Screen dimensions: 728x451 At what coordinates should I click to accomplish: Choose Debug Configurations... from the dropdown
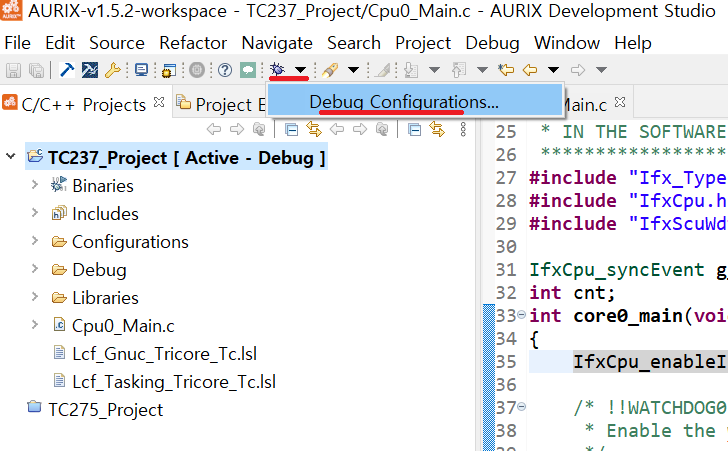click(415, 101)
